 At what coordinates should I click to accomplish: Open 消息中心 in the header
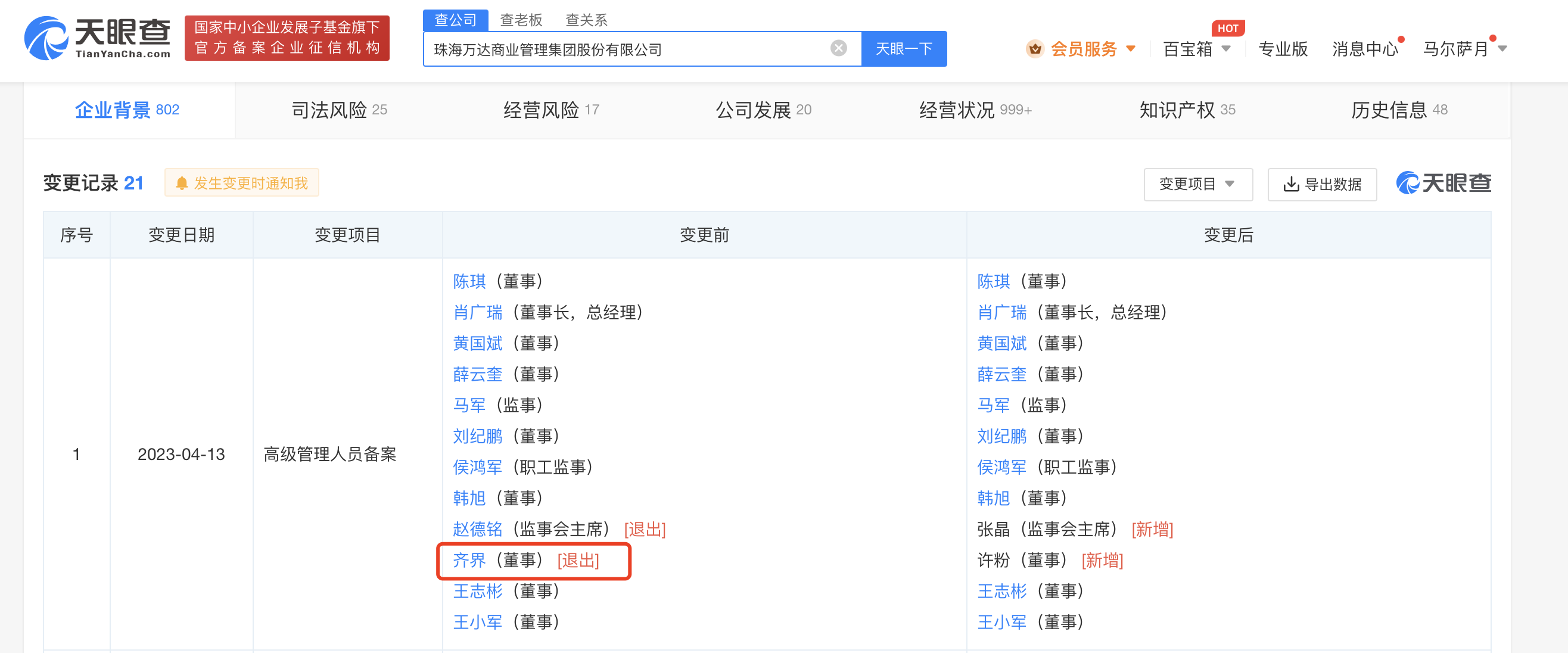(x=1364, y=49)
